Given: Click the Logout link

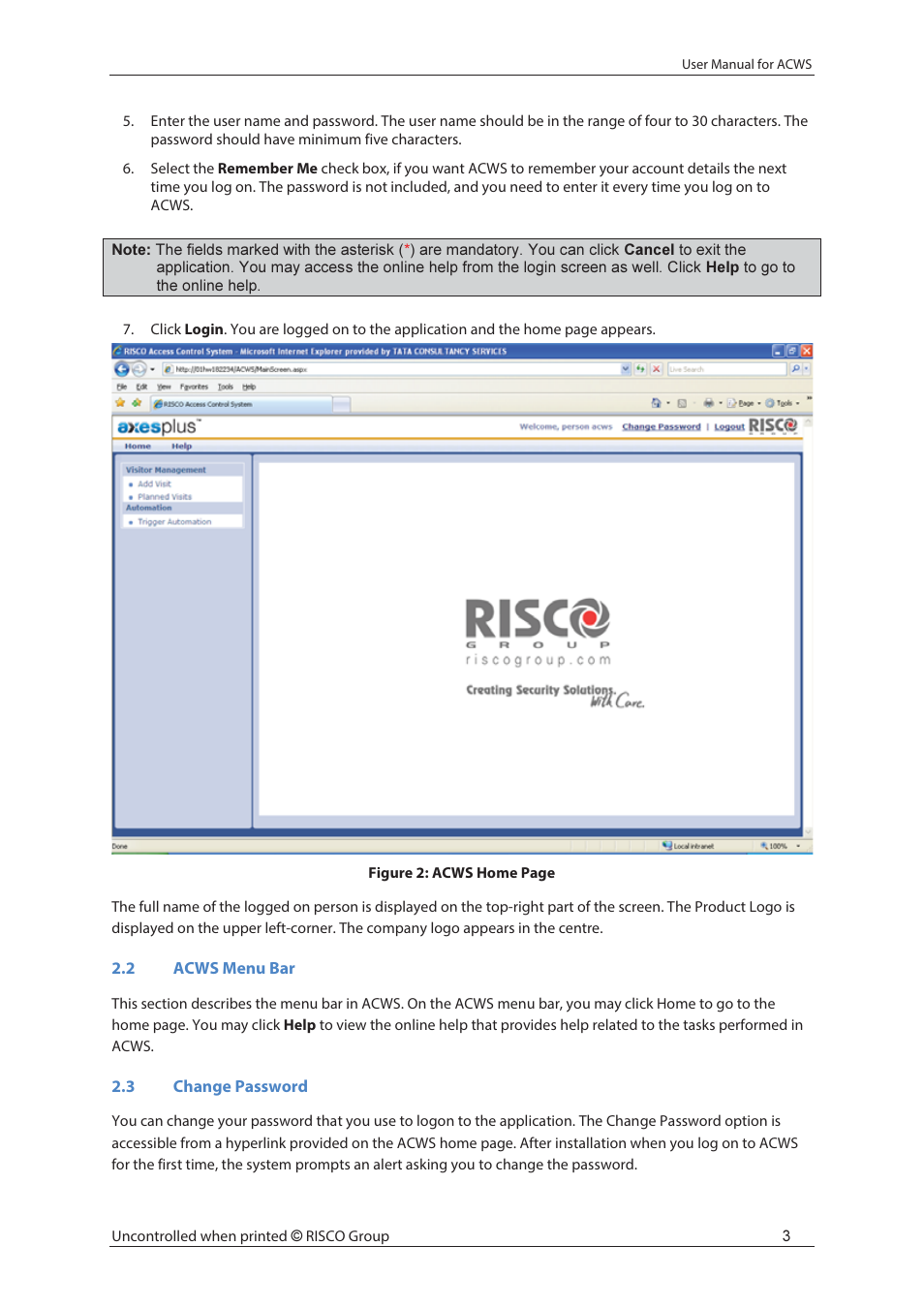Looking at the screenshot, I should tap(729, 426).
